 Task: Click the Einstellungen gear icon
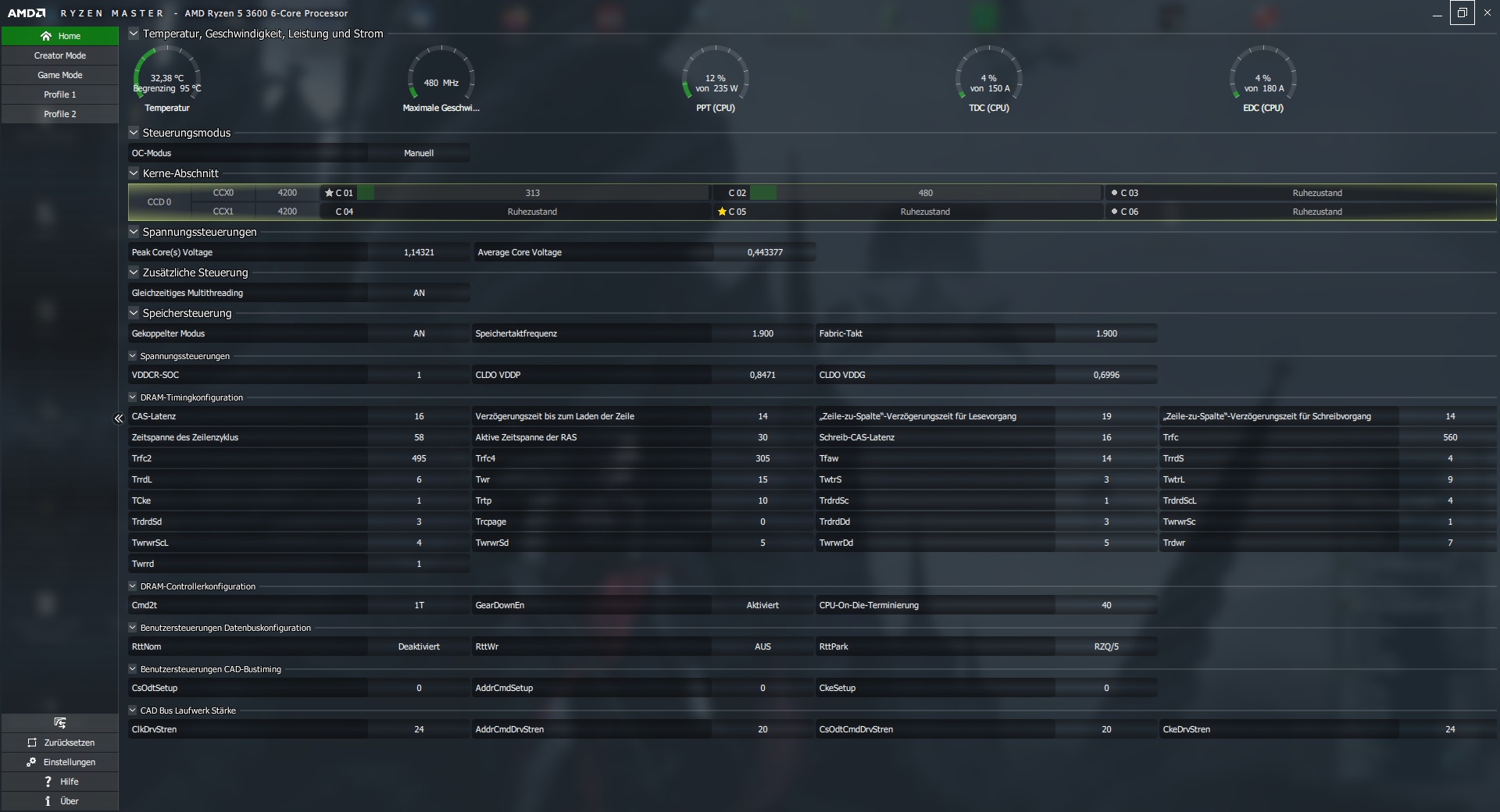(x=31, y=762)
